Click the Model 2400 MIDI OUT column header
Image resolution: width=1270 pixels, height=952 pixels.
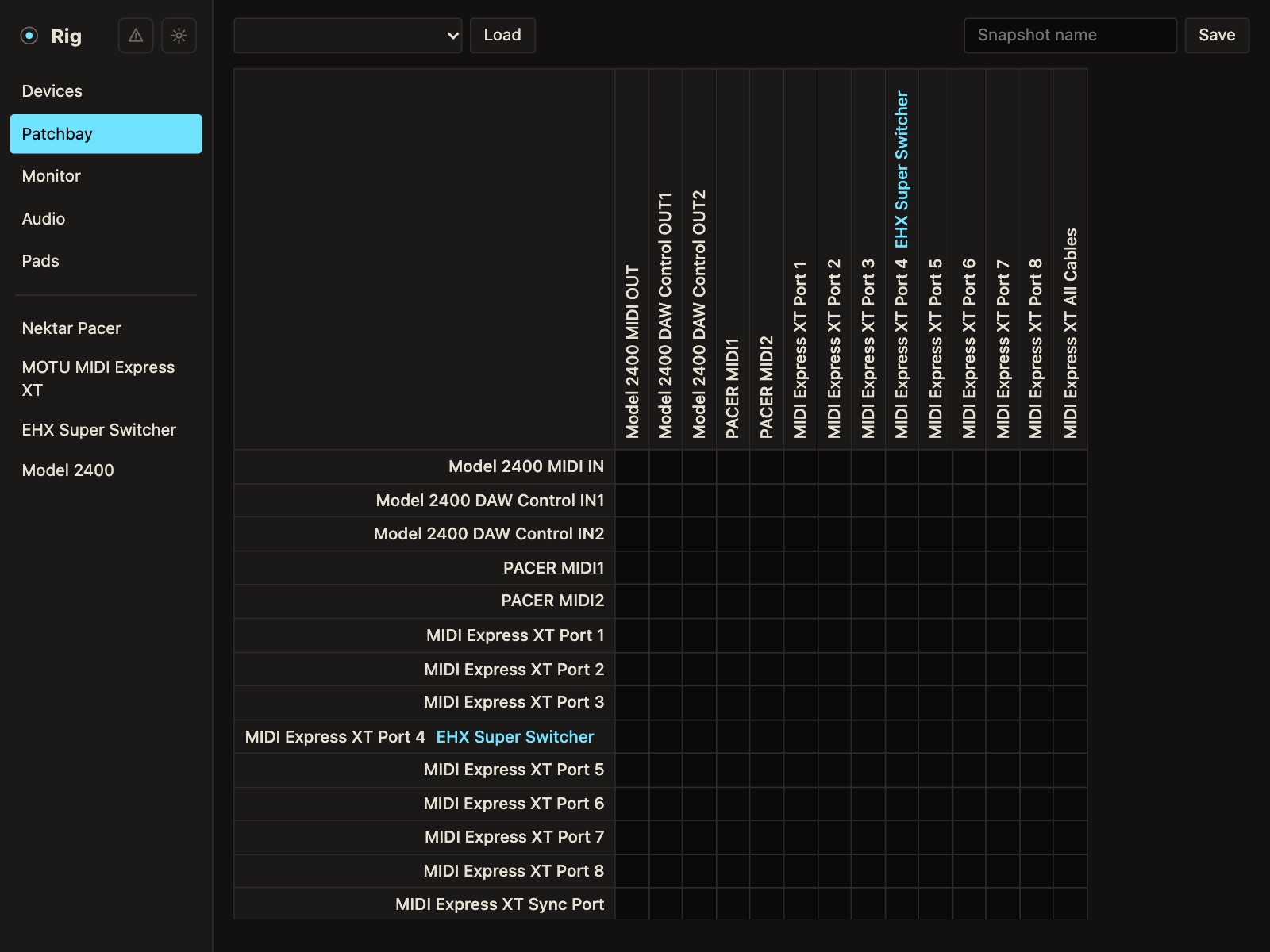coord(633,351)
